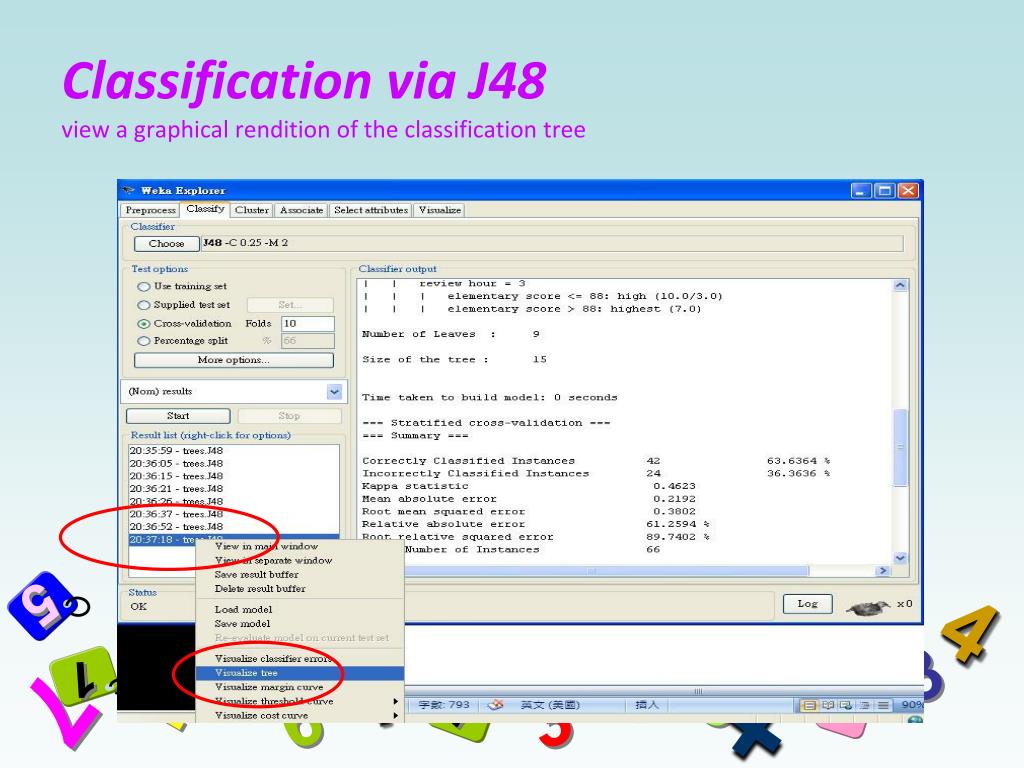
Task: Select result entry 20:36:05 - trees.J48
Action: 234,464
